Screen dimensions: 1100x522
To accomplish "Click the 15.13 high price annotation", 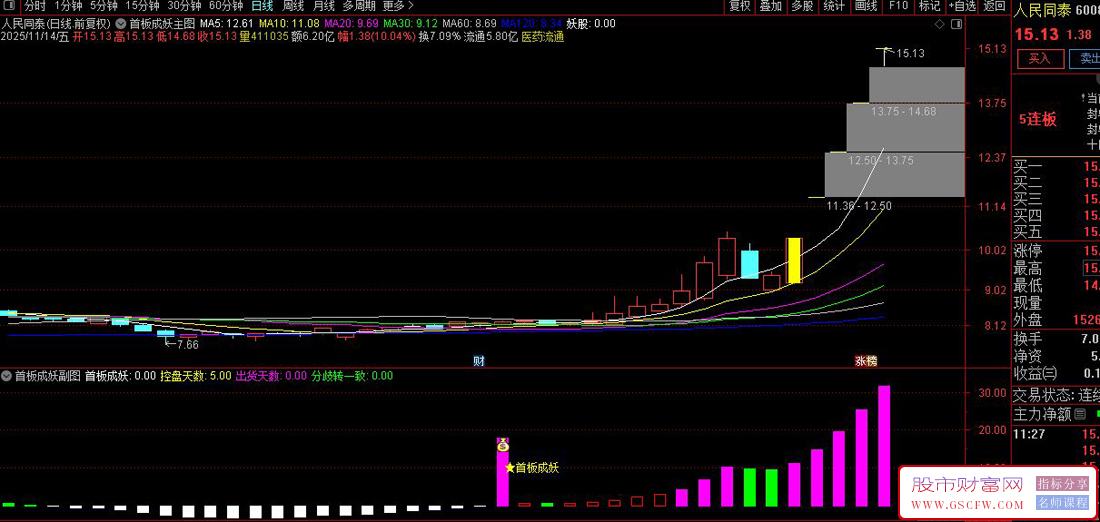I will coord(911,53).
